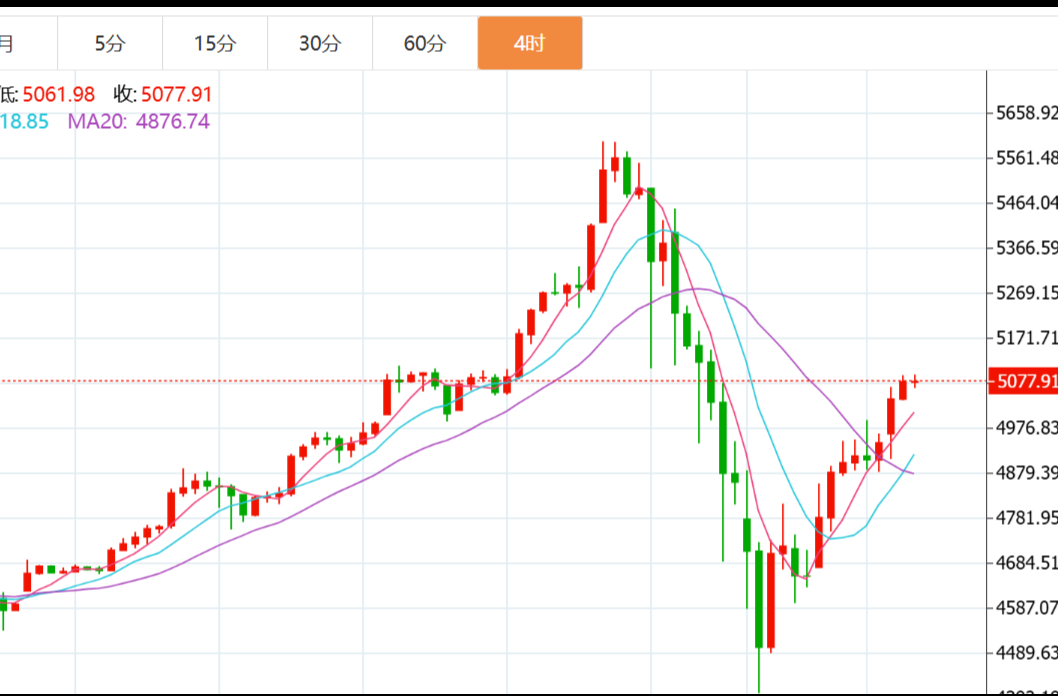Click the highlighted 4时 tab

coord(529,43)
